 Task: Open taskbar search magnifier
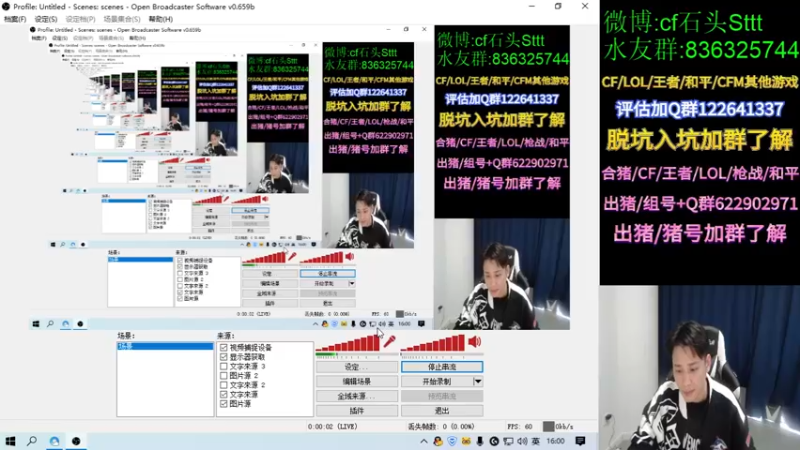click(x=32, y=441)
